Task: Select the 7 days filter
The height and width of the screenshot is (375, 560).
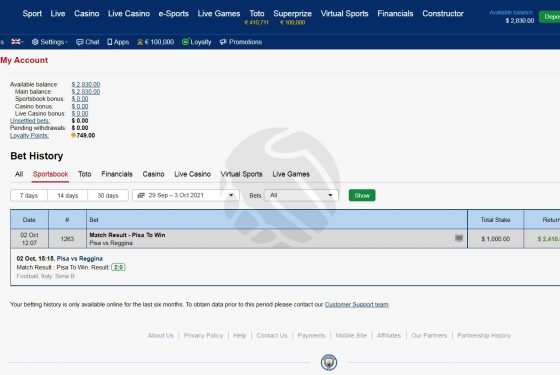Action: (29, 196)
